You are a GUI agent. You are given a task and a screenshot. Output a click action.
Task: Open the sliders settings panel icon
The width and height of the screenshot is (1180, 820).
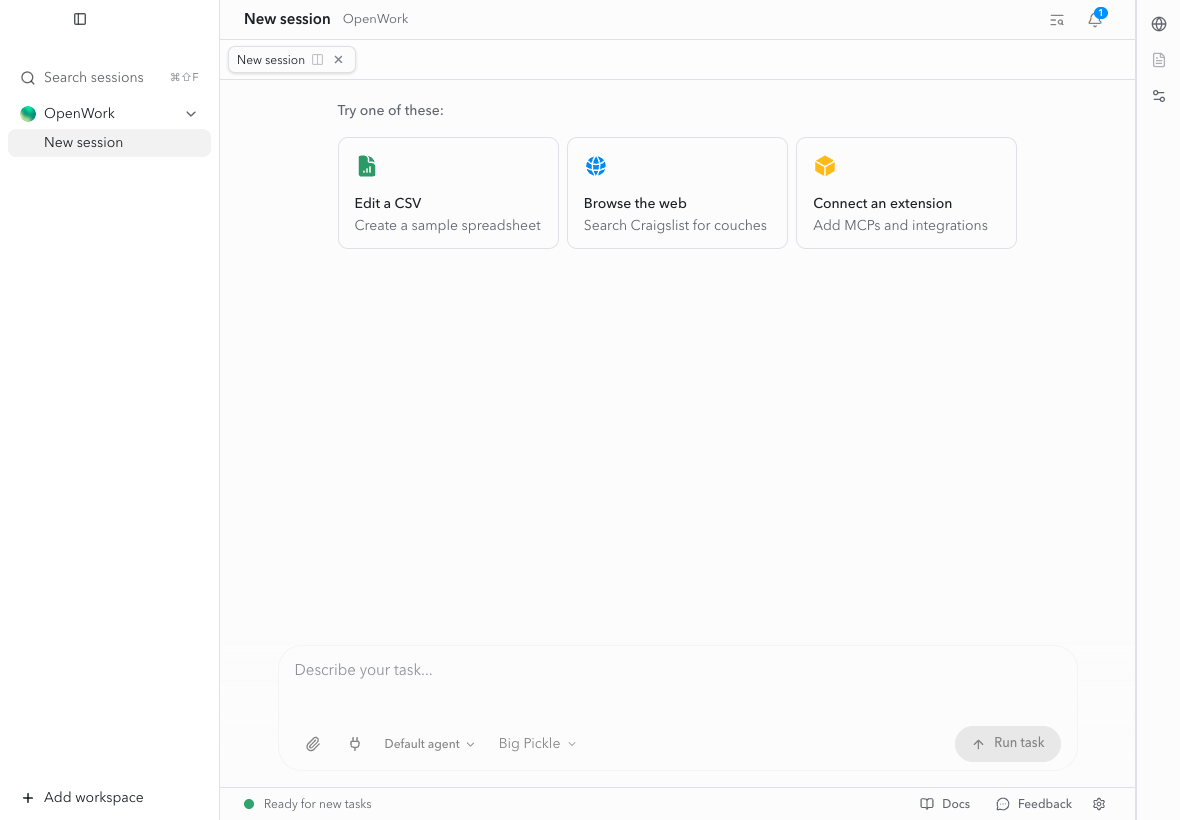(x=1159, y=96)
